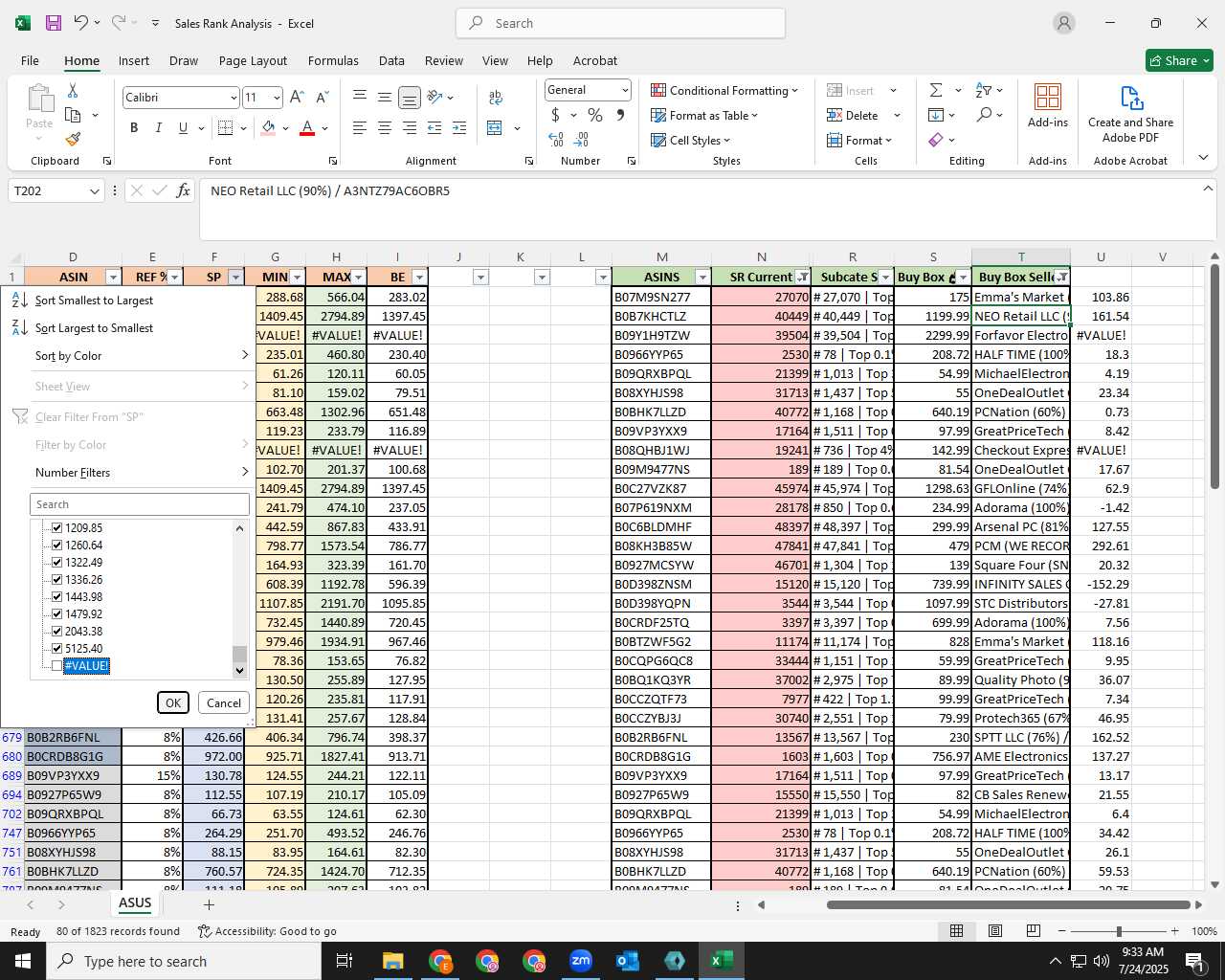This screenshot has height=980, width=1225.
Task: Switch to the Insert tab
Action: coord(134,60)
